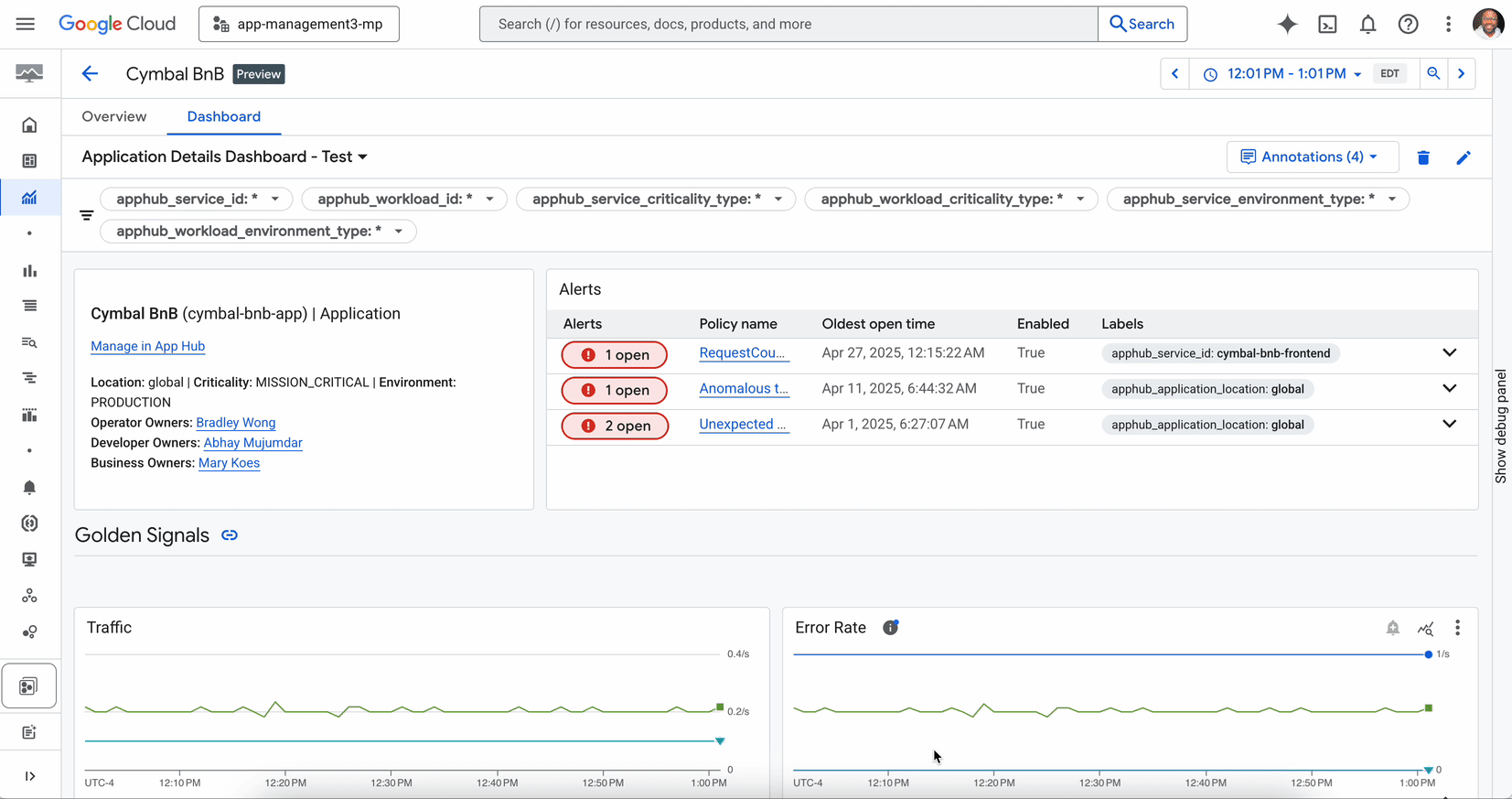This screenshot has width=1512, height=799.
Task: Open Error Rate chart more options menu
Action: (x=1457, y=628)
